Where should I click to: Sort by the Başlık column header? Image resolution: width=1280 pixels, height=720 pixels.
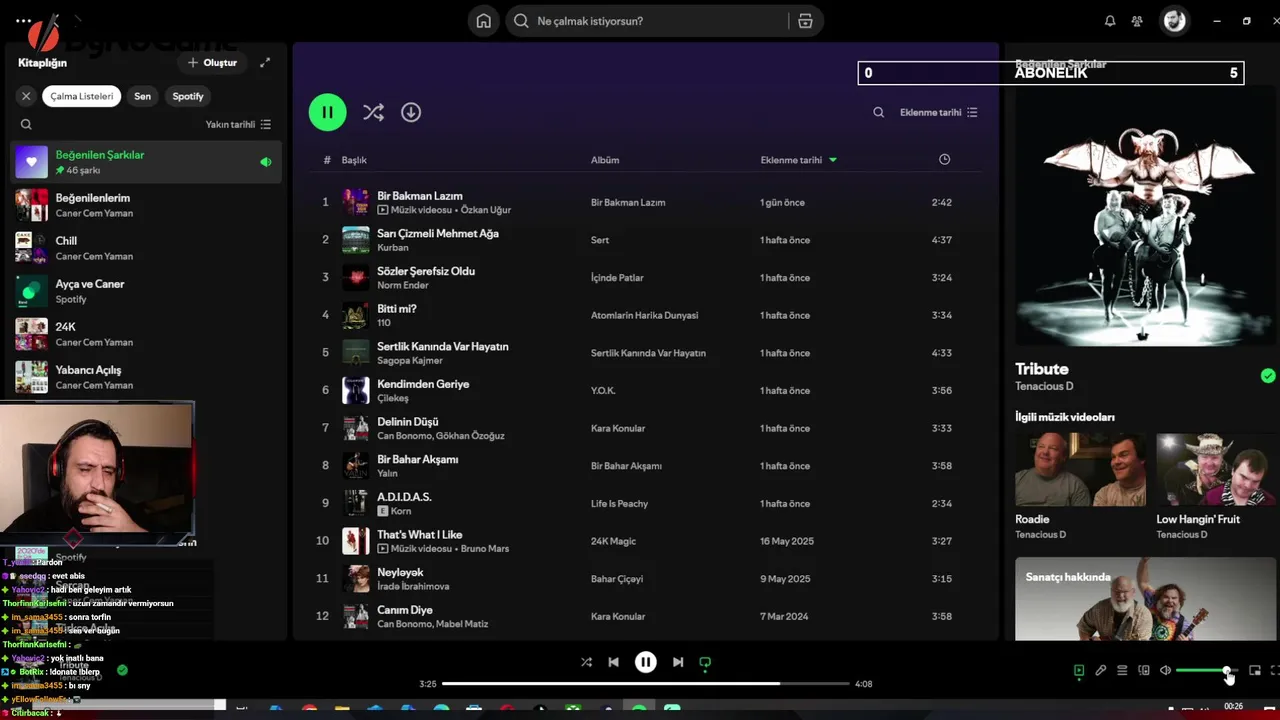point(354,160)
